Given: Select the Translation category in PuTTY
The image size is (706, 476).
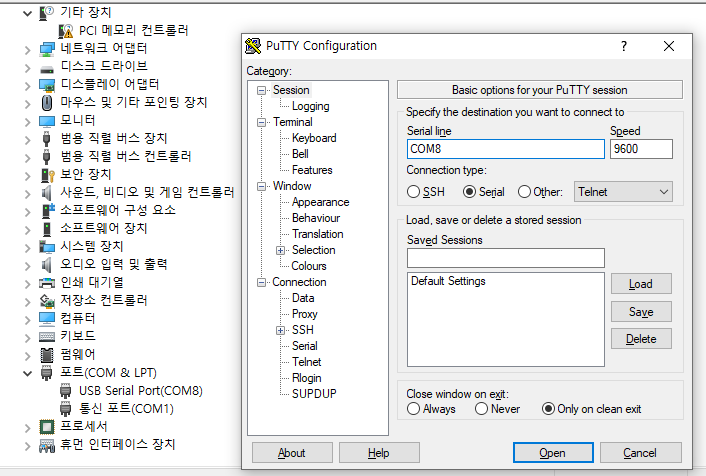Looking at the screenshot, I should pos(317,234).
